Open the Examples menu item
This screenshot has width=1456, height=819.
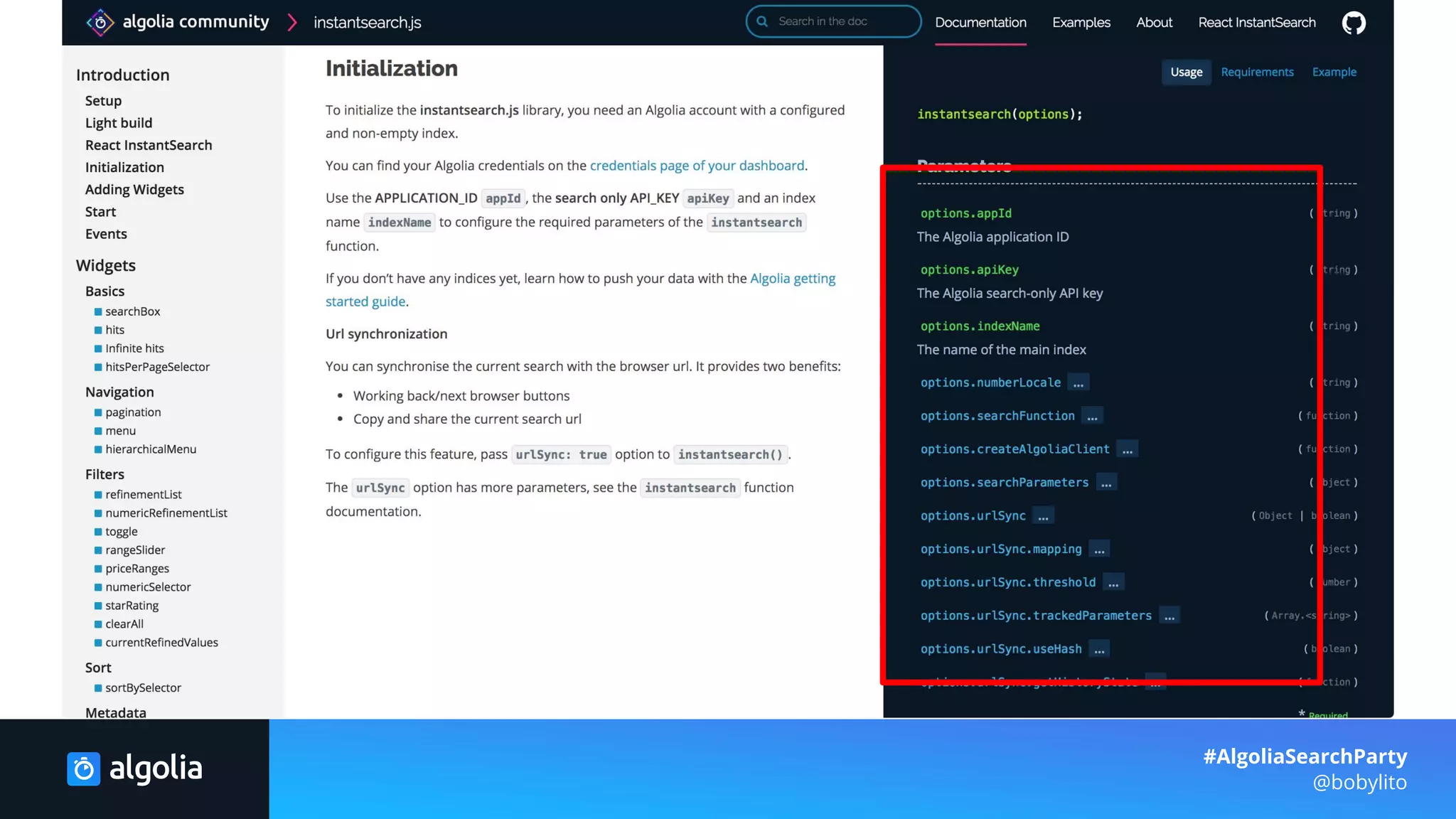[x=1081, y=23]
